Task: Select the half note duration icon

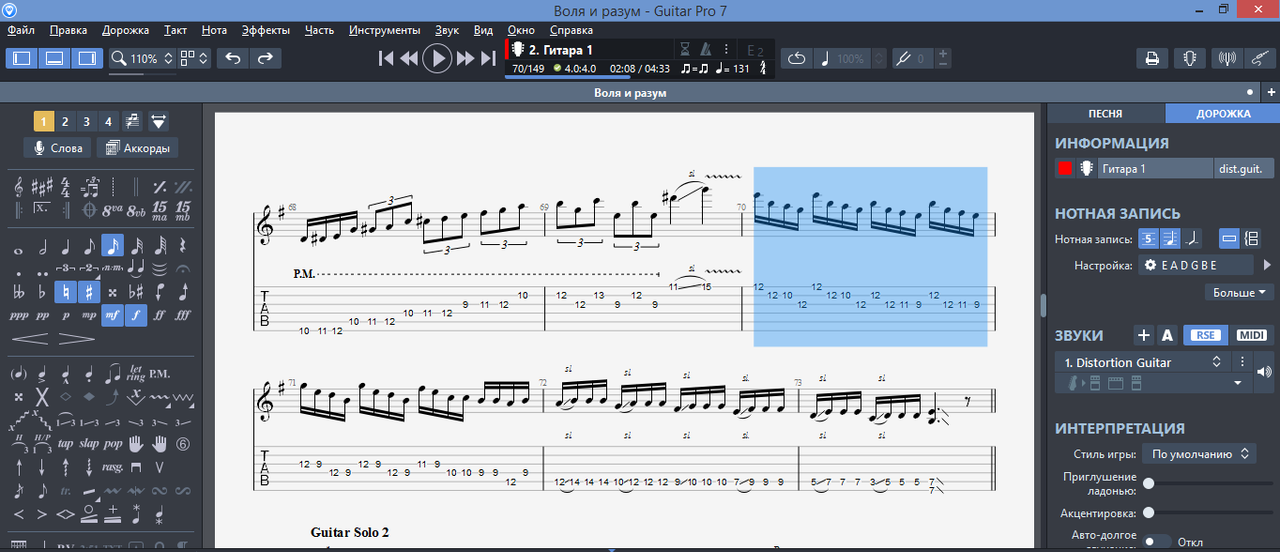Action: pyautogui.click(x=42, y=245)
